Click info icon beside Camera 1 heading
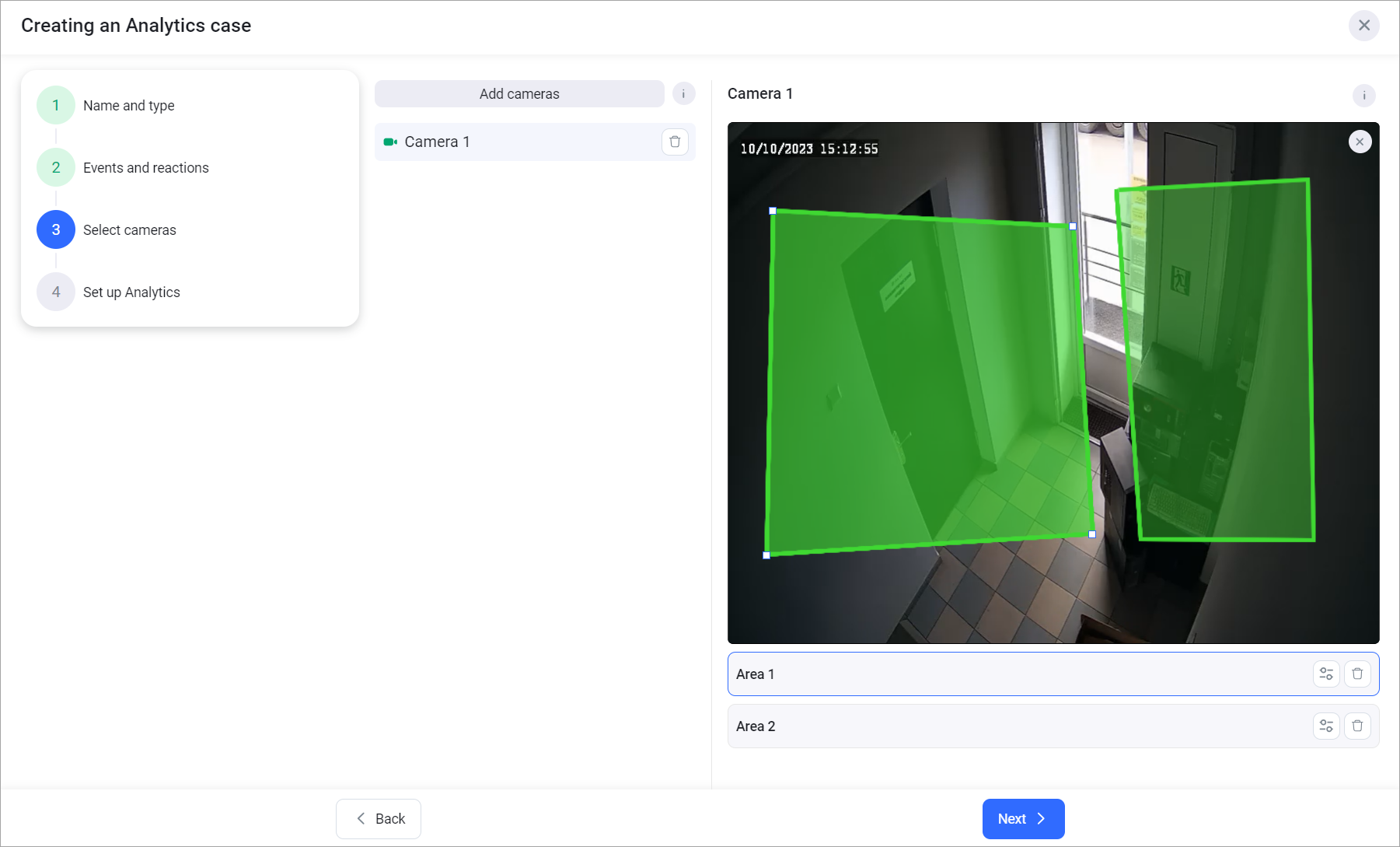This screenshot has width=1400, height=847. click(1363, 96)
